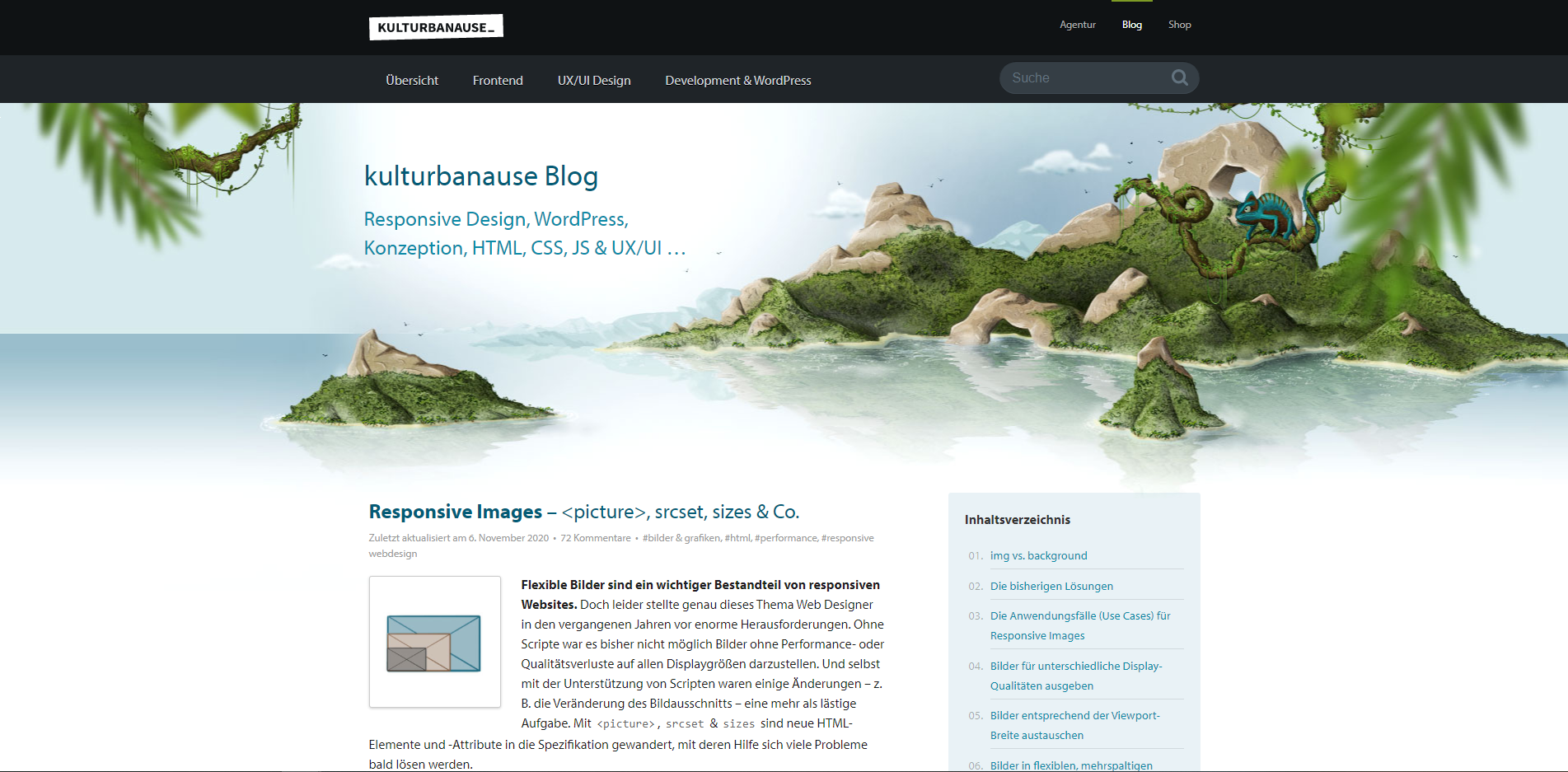Click the #performance tag
This screenshot has height=772, width=1568.
click(x=785, y=538)
